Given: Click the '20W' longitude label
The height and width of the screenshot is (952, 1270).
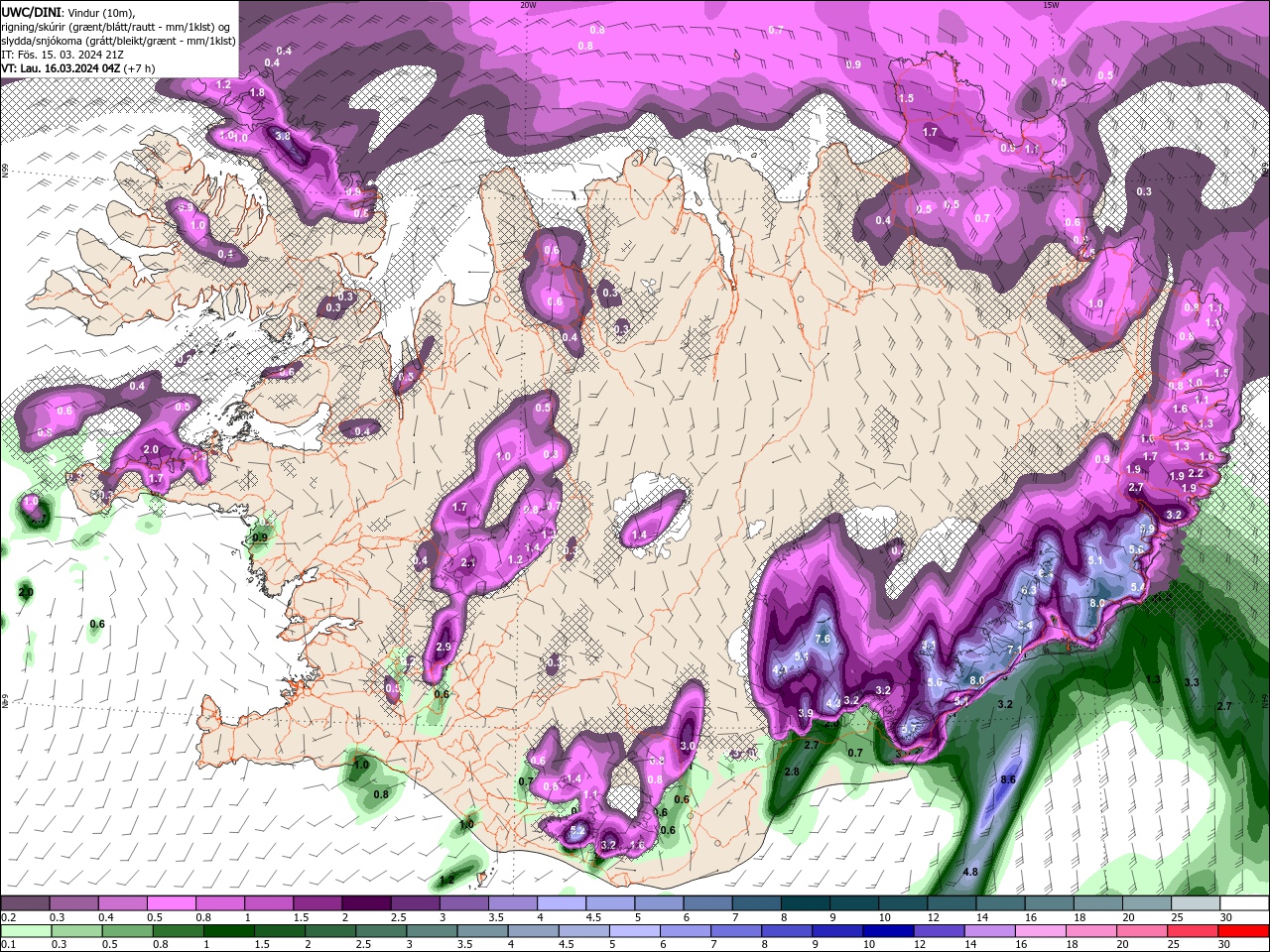Looking at the screenshot, I should [528, 5].
